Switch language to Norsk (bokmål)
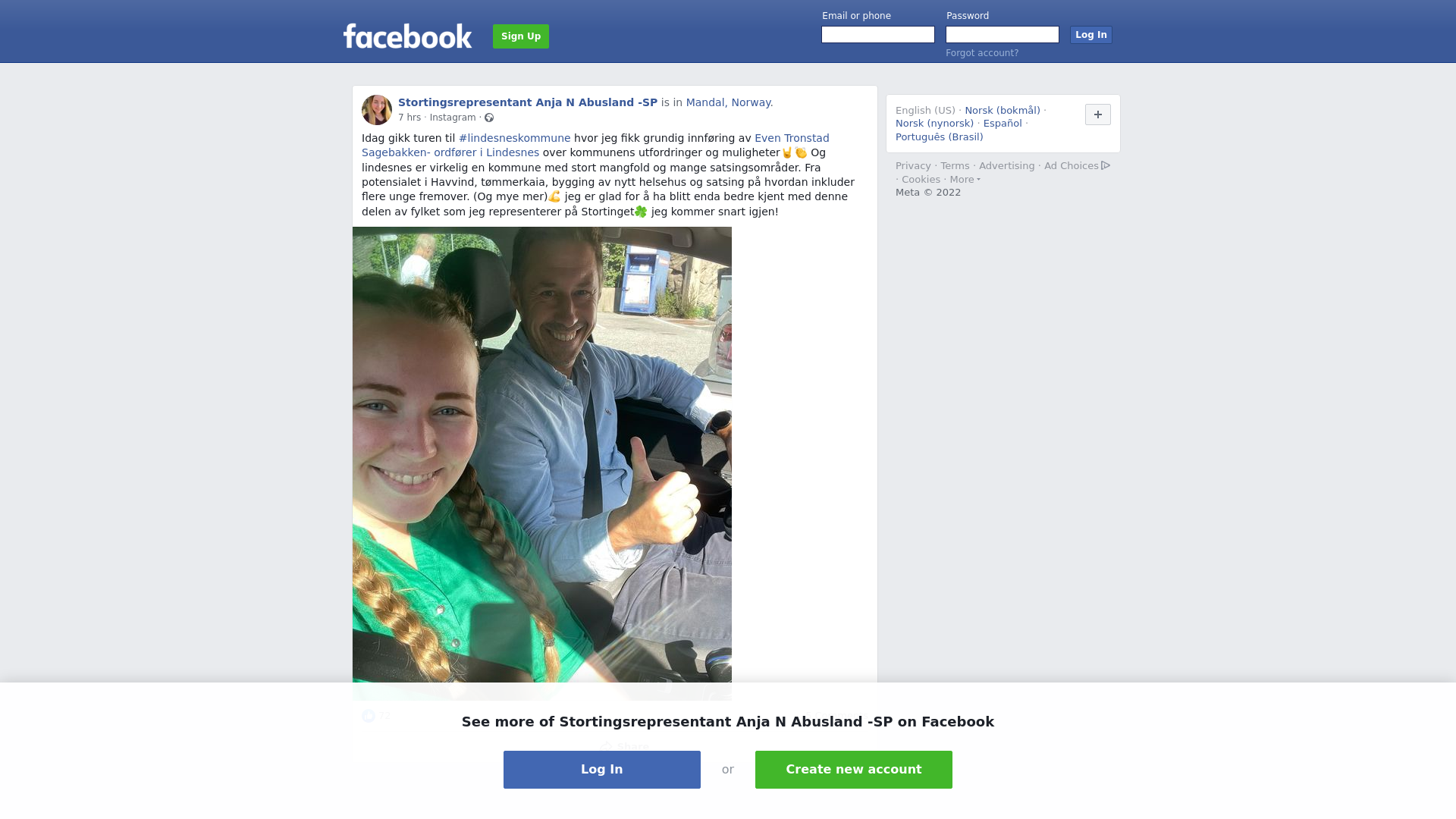The width and height of the screenshot is (1456, 819). pyautogui.click(x=1003, y=111)
